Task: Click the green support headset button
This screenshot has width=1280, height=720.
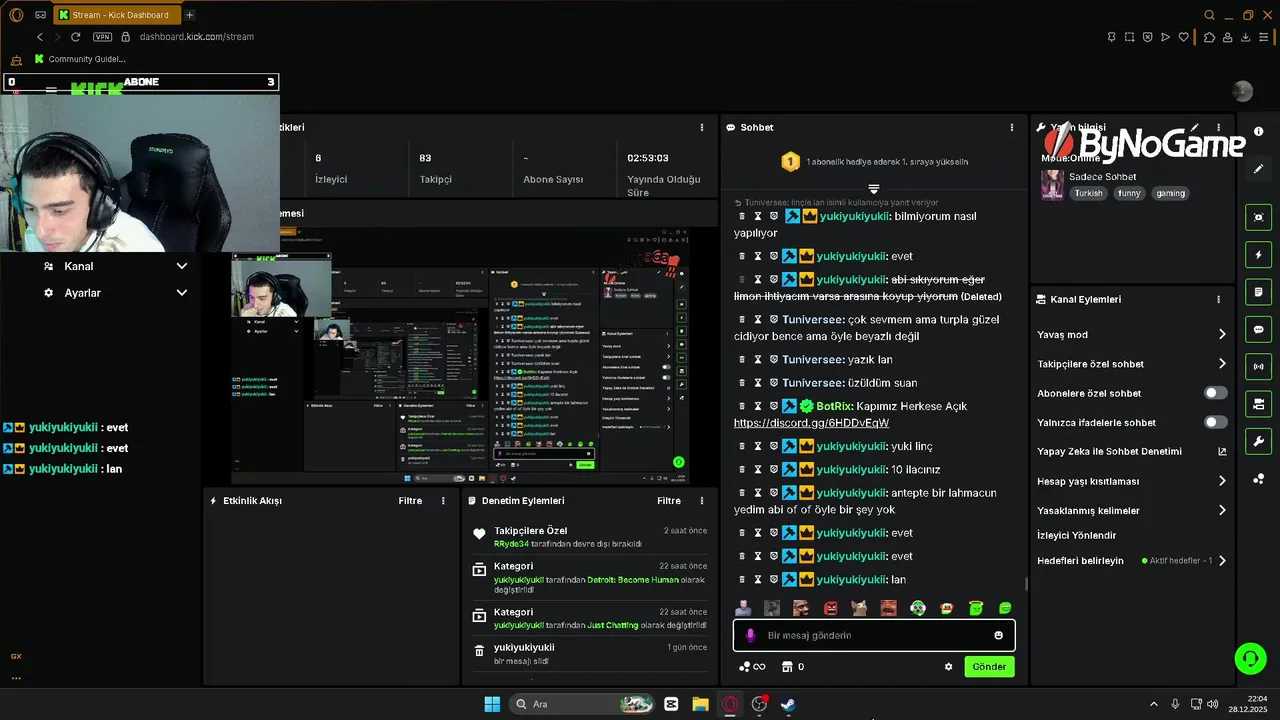Action: coord(1250,658)
